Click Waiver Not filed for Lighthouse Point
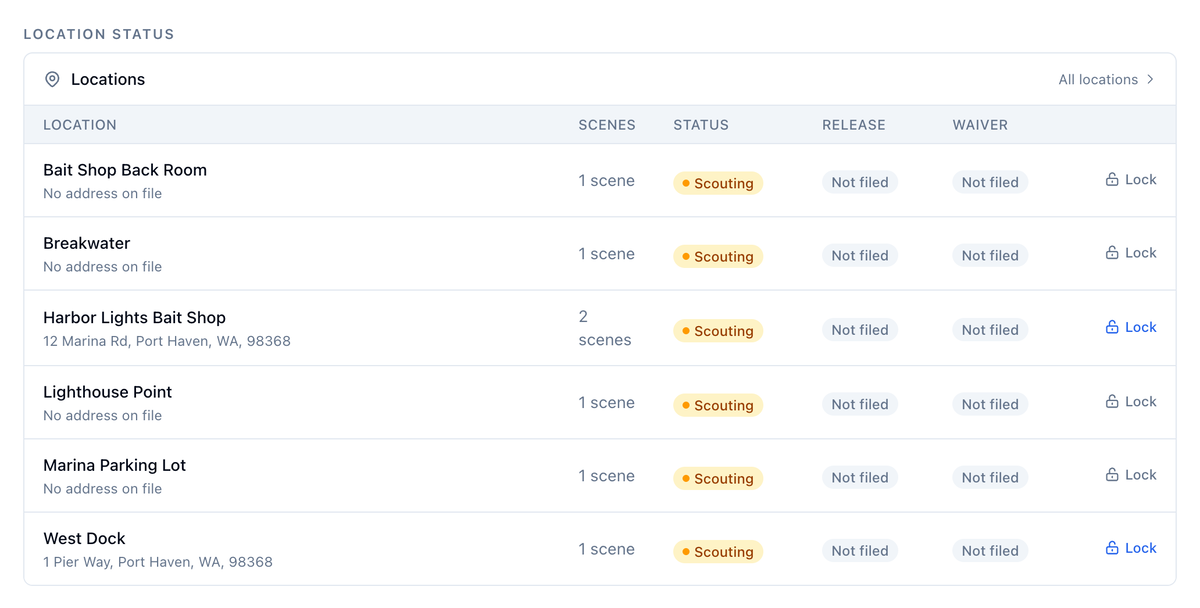1200x608 pixels. (x=990, y=404)
